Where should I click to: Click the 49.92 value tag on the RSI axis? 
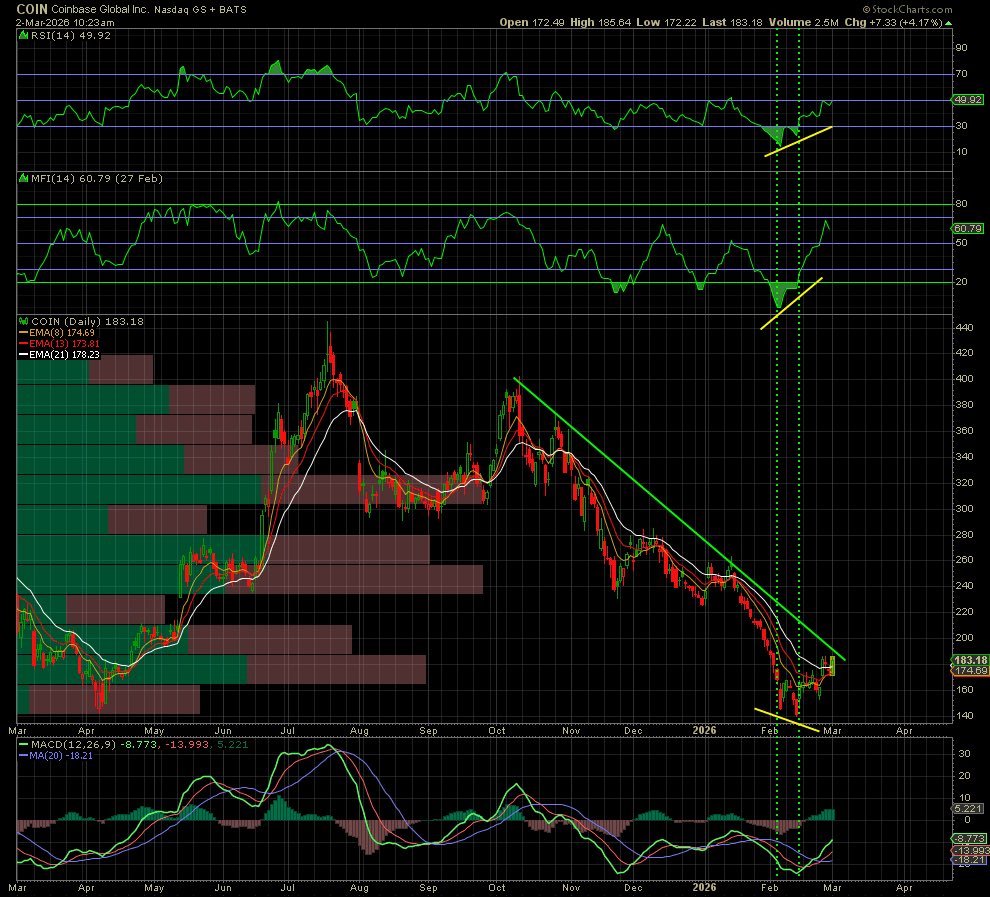pos(967,100)
